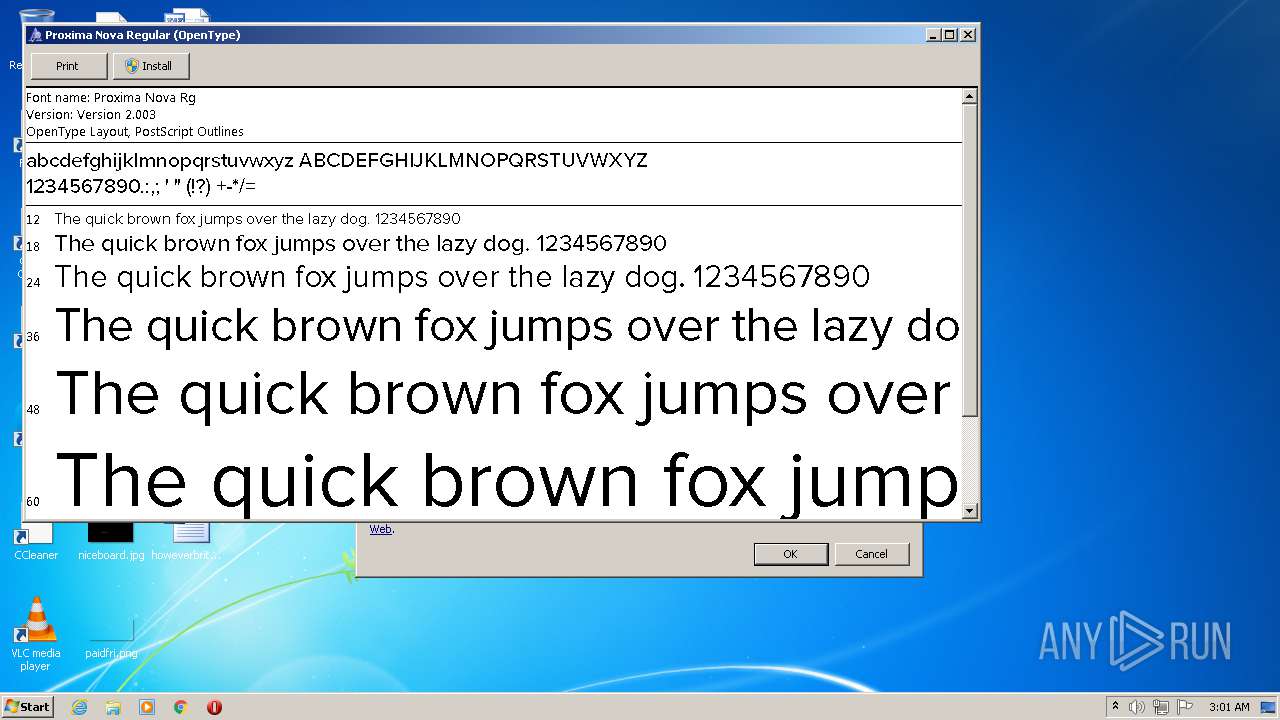Click the 36-point quick brown fox sample
1280x720 pixels.
(x=507, y=327)
